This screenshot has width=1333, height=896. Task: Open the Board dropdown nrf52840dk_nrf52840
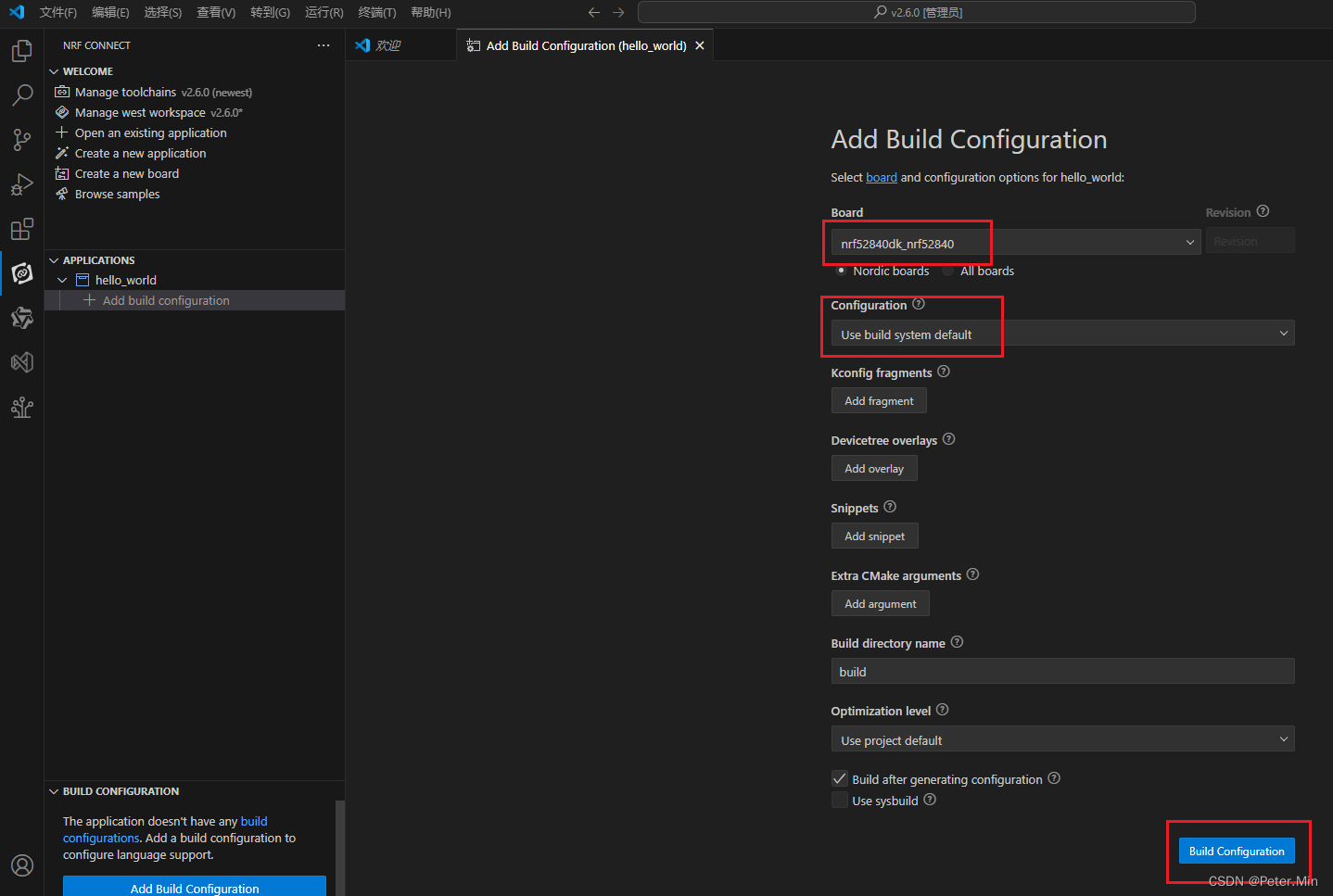tap(1016, 243)
